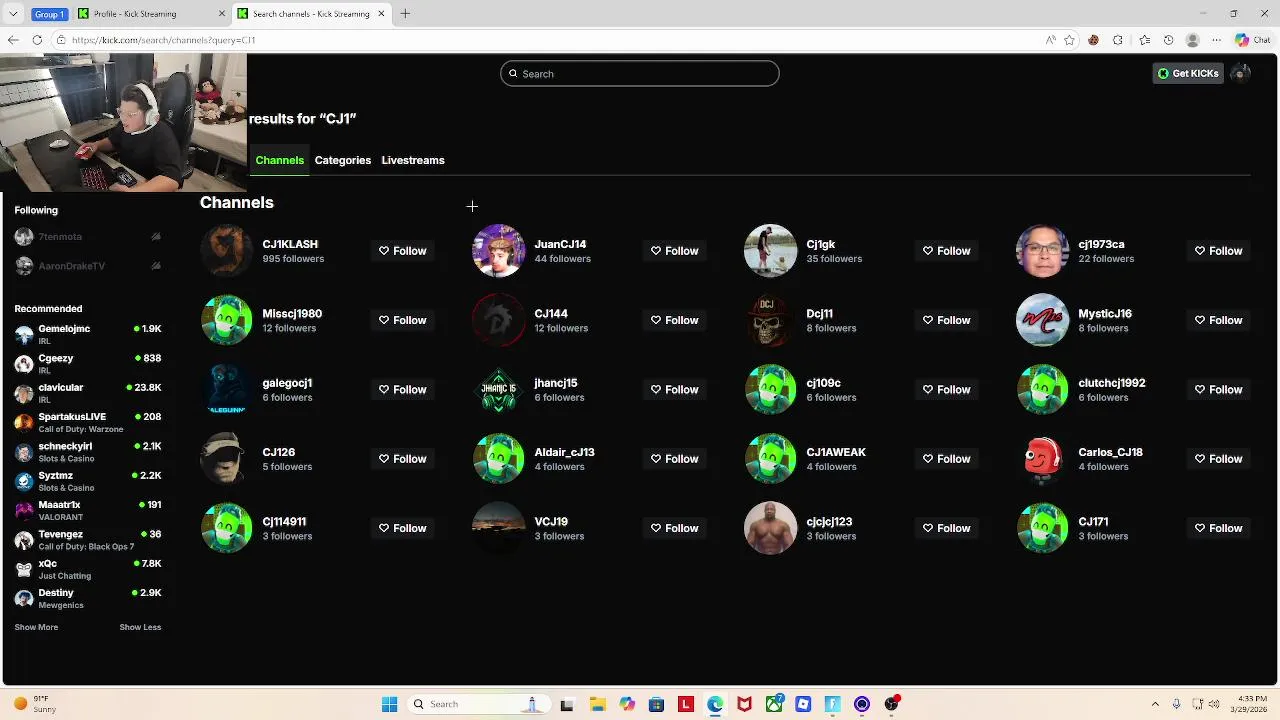Follow the VCJ19 channel

pyautogui.click(x=674, y=528)
